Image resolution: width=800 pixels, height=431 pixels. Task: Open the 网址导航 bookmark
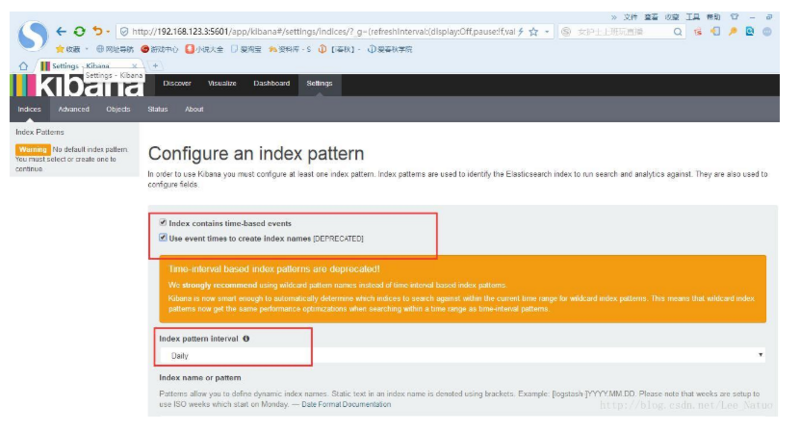click(115, 49)
